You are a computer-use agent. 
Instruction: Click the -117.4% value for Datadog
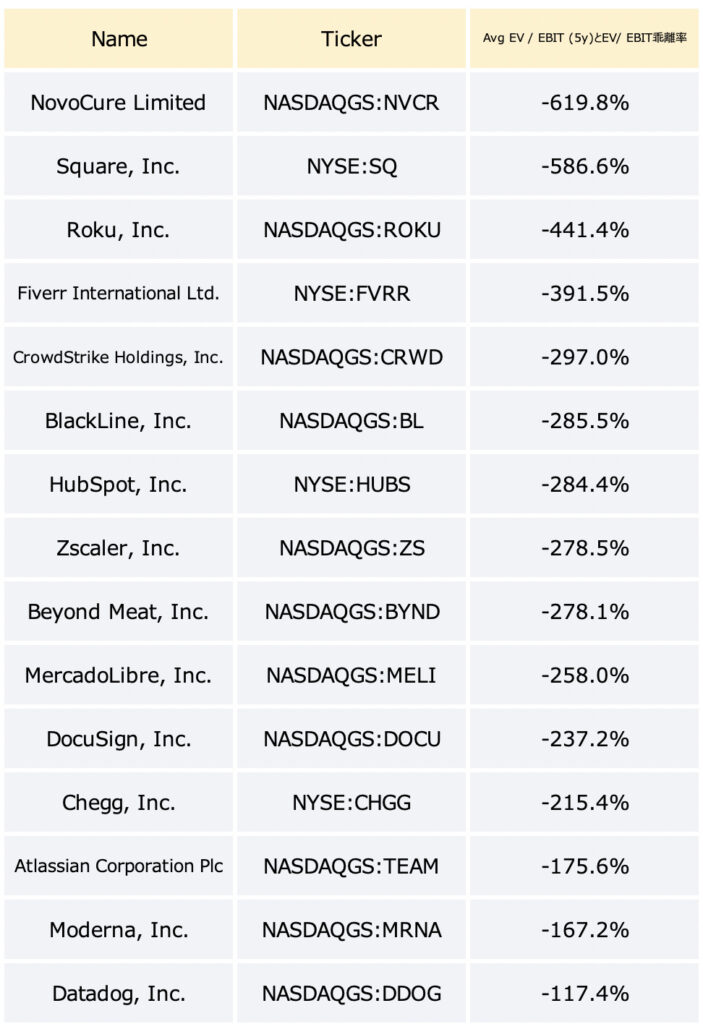(x=584, y=993)
